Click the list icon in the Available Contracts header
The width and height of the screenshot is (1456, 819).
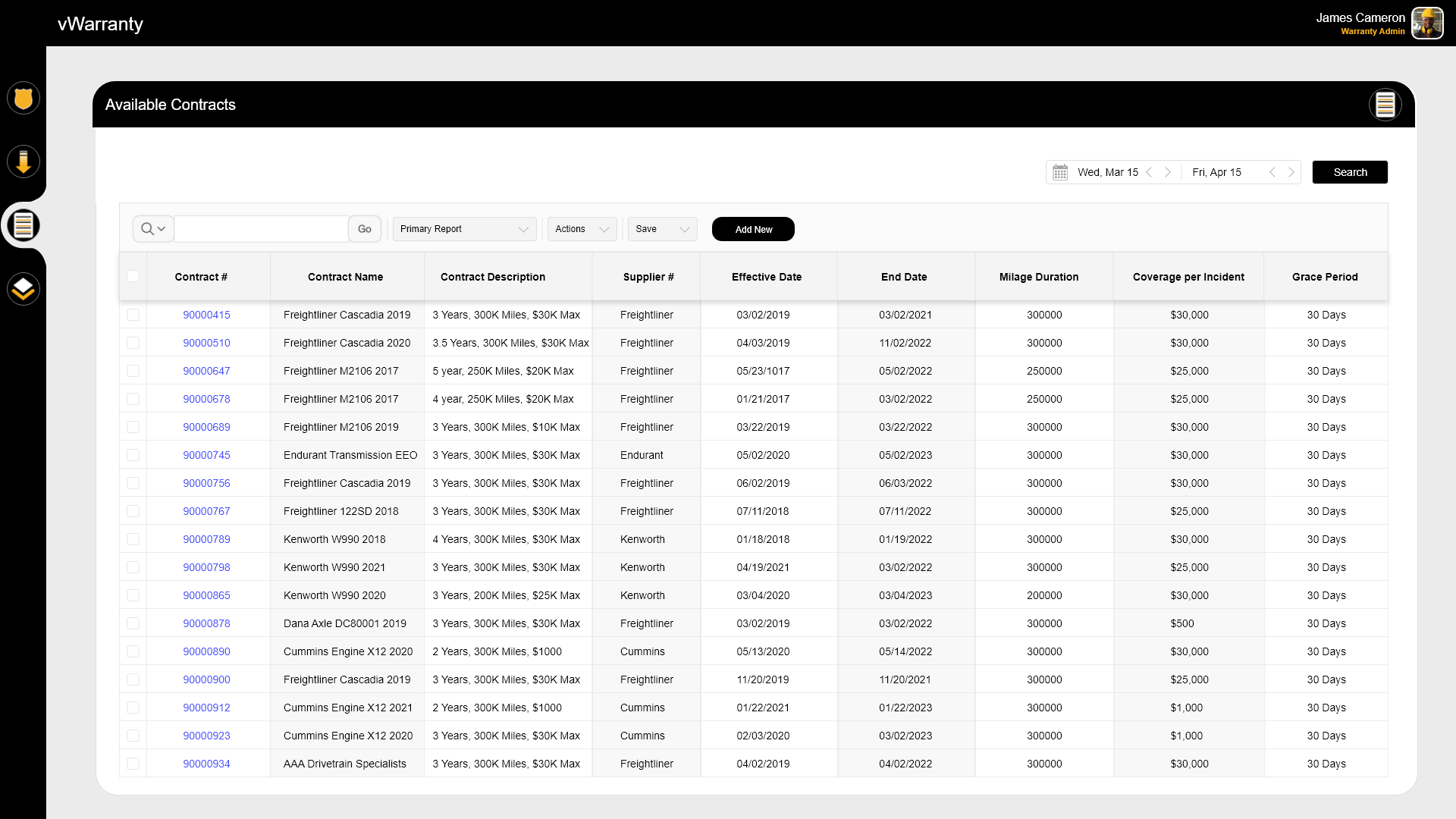pos(1385,105)
